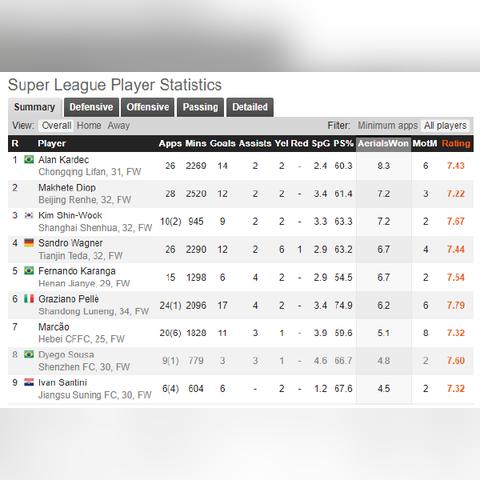Open the Defensive statistics tab
The width and height of the screenshot is (480, 480).
[91, 107]
